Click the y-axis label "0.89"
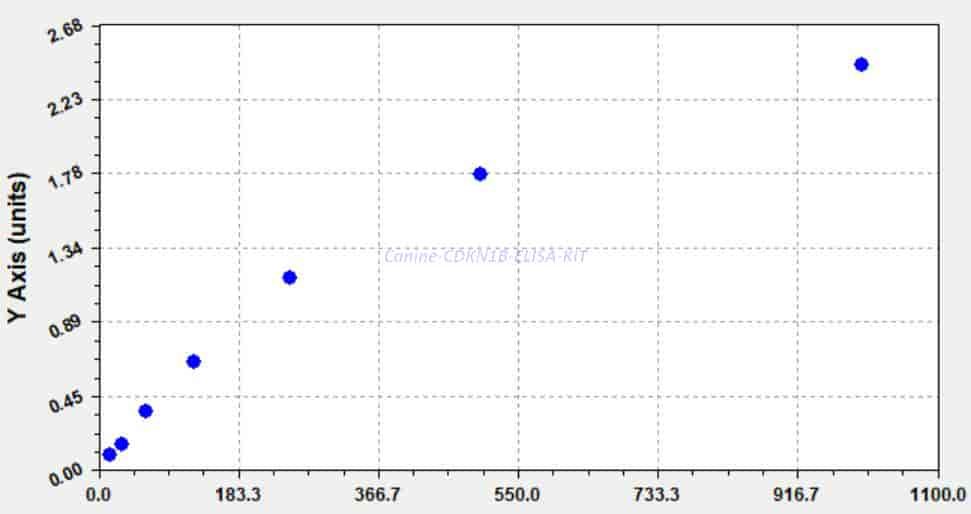The width and height of the screenshot is (971, 514). click(64, 328)
